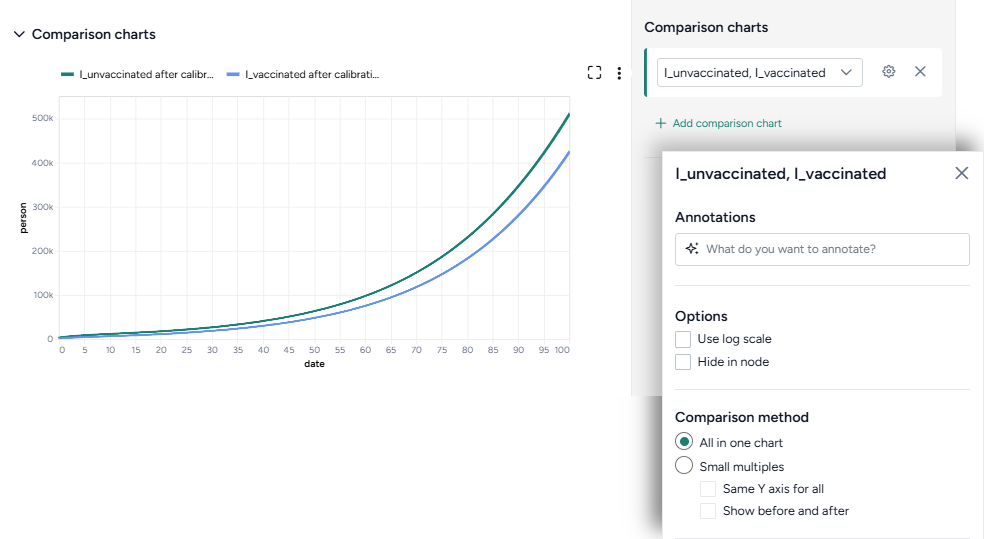Screen dimensions: 984x539
Task: Open the I_unvaccinated, I_vaccinated variable dropdown
Action: [x=759, y=72]
